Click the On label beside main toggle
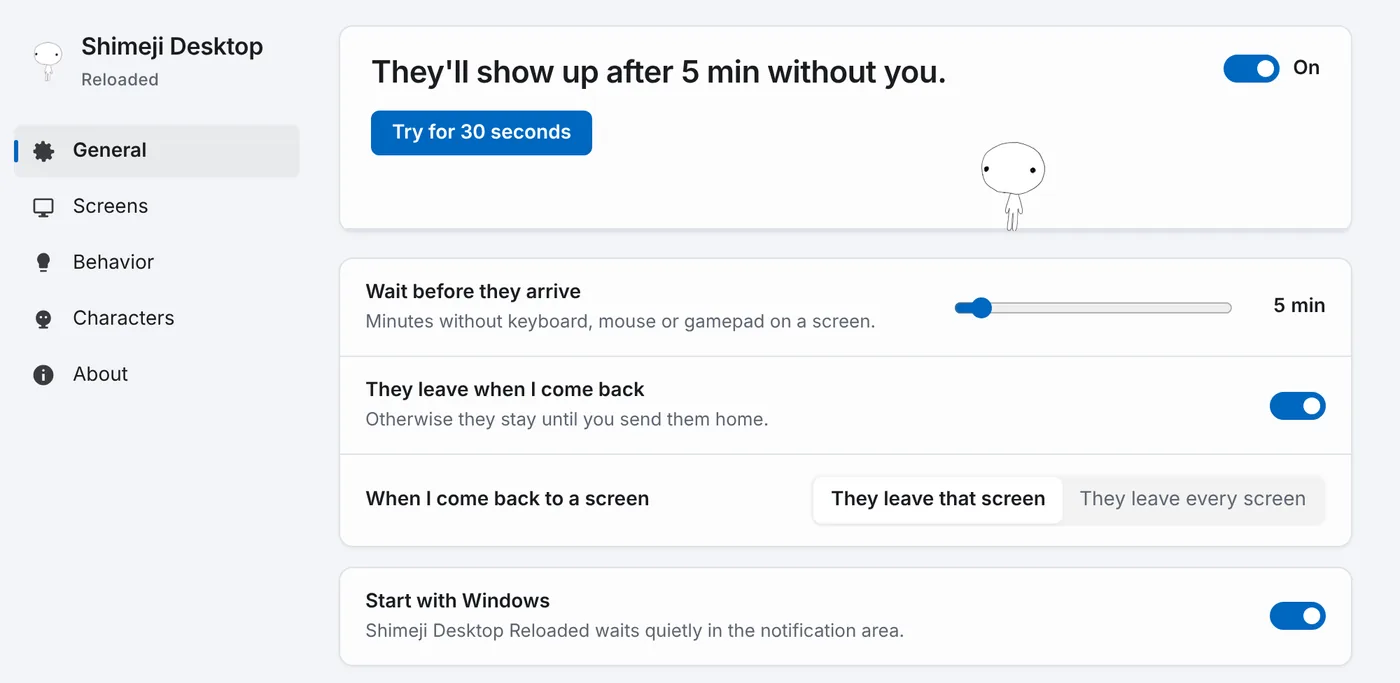The image size is (1400, 683). [1306, 68]
